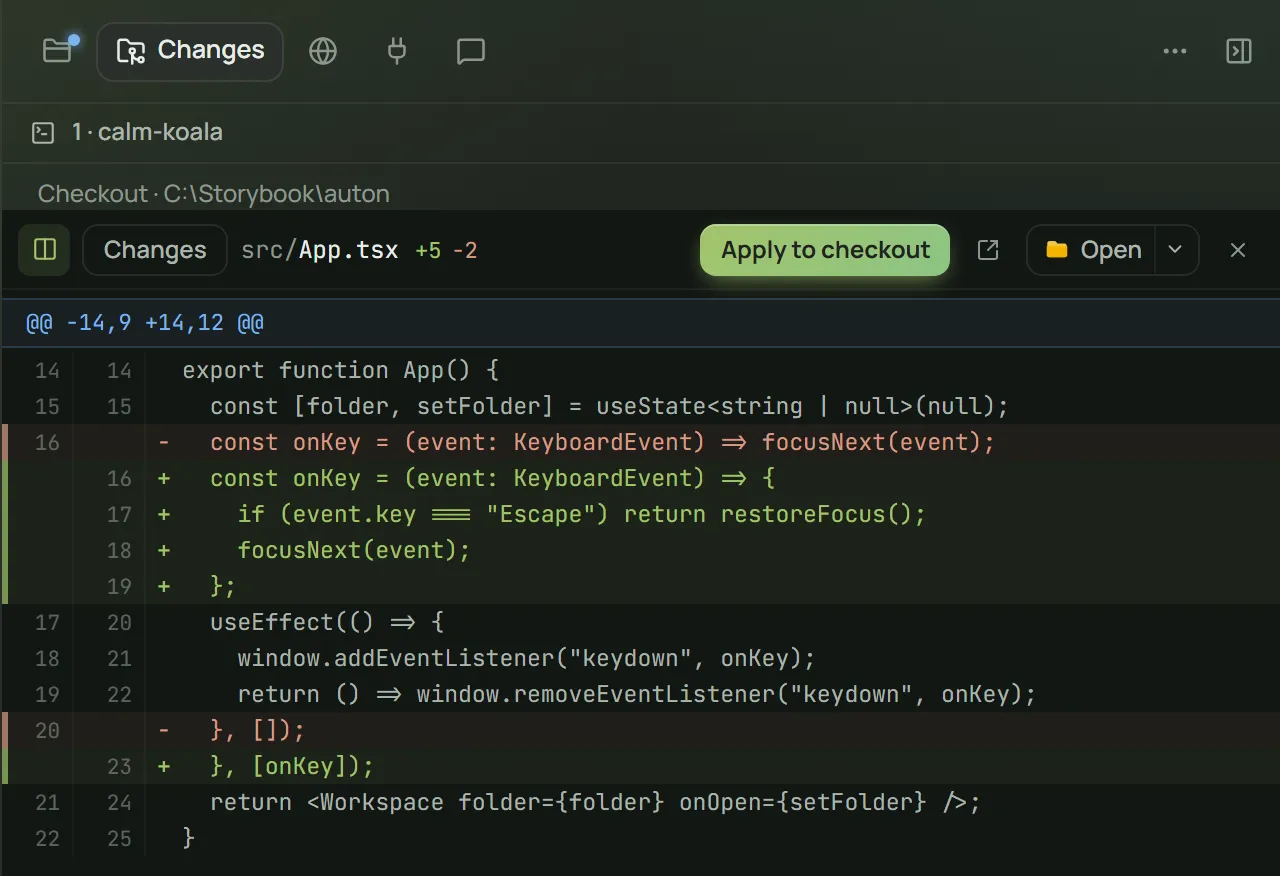Click the src/App.tsx file path
This screenshot has height=876, width=1280.
(x=319, y=250)
